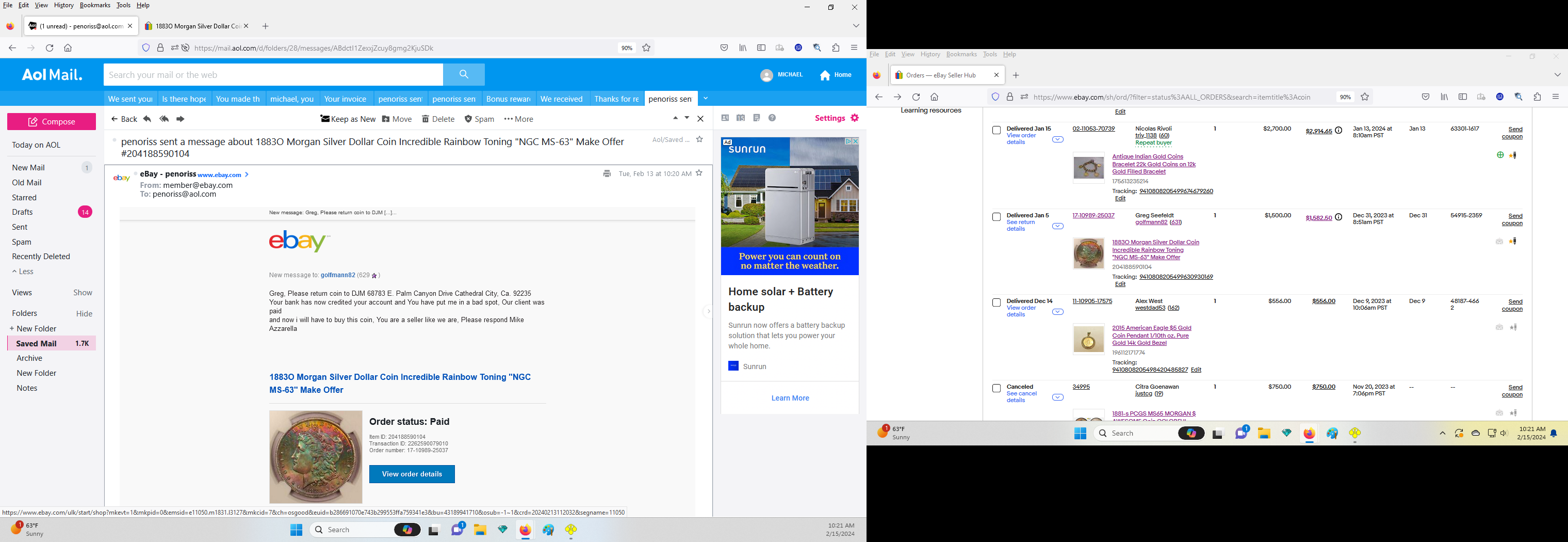The image size is (1568, 542).
Task: Click the info icon next to $1,582.50 total
Action: tap(1338, 217)
